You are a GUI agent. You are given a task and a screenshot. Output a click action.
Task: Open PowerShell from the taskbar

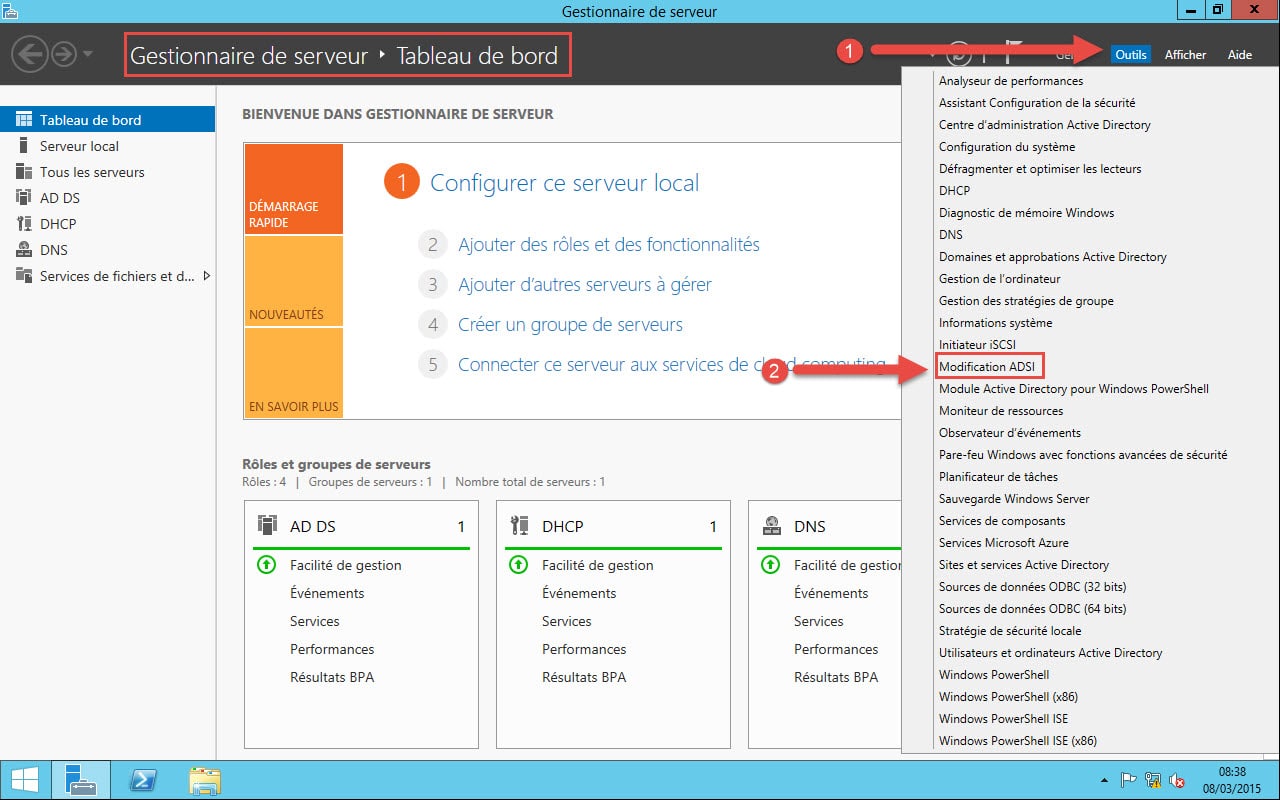142,780
